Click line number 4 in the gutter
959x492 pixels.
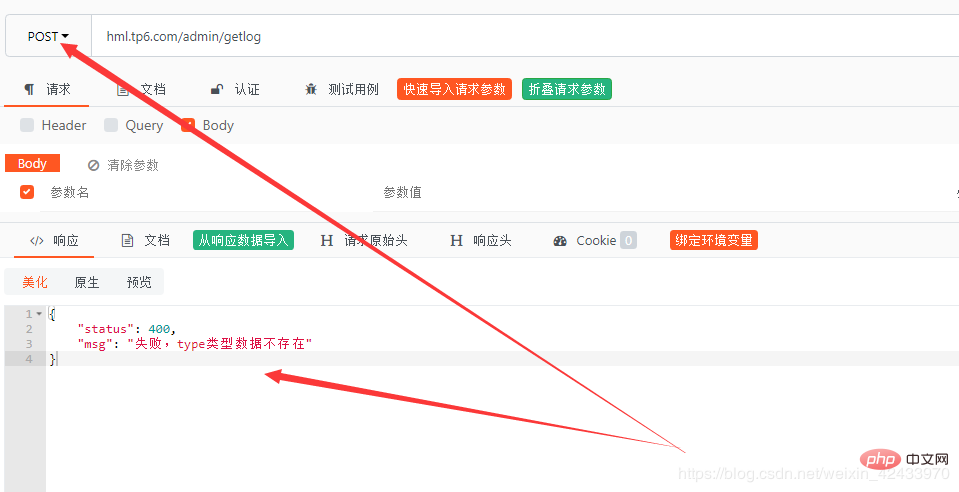[x=29, y=359]
